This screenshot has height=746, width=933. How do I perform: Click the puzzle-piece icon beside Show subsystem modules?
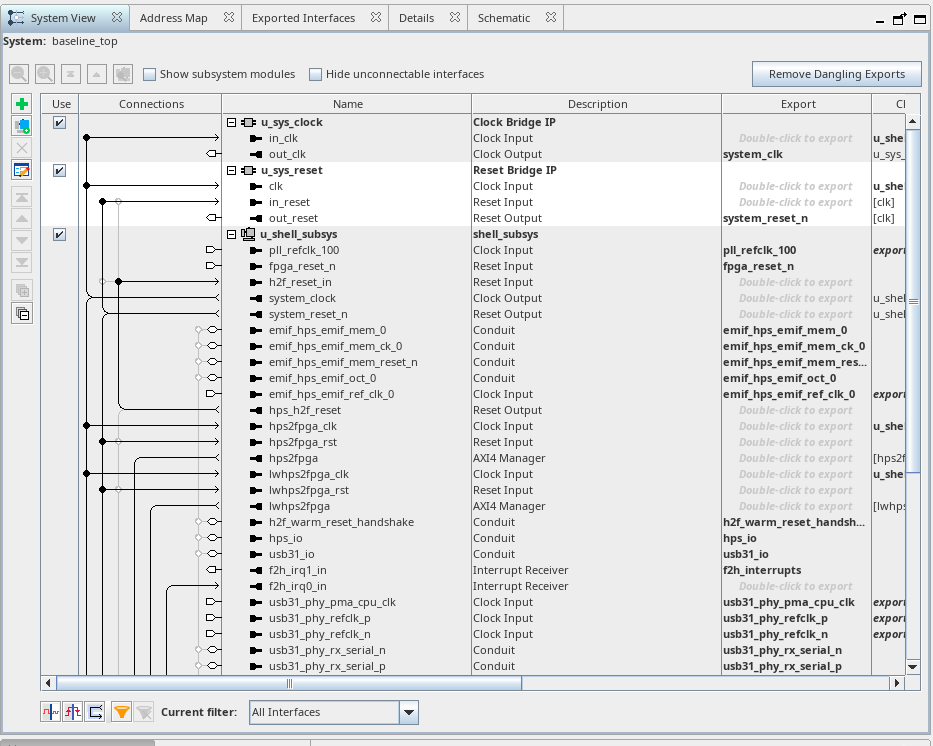pyautogui.click(x=123, y=74)
